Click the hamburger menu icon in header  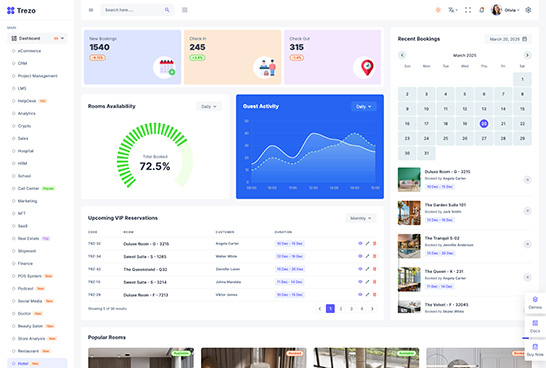(x=91, y=10)
